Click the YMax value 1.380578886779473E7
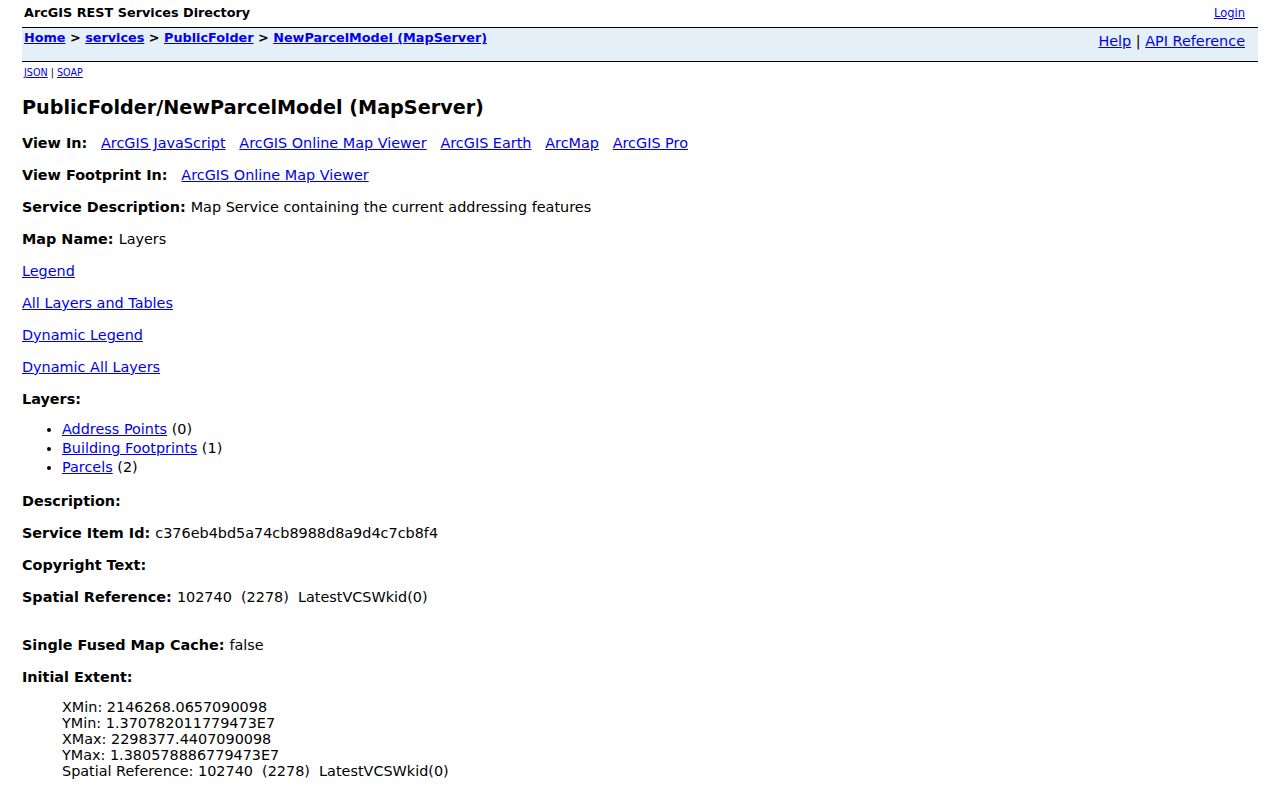Image resolution: width=1280 pixels, height=800 pixels. pos(194,755)
